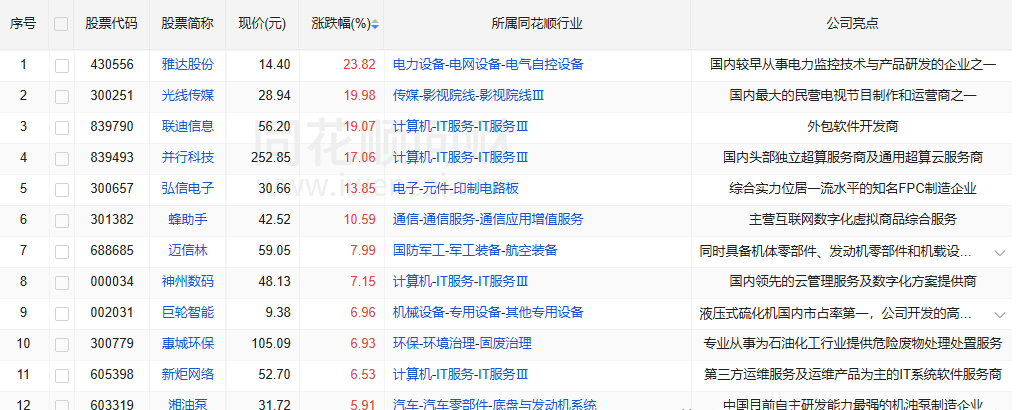Viewport: 1016px width, 410px height.
Task: Click stock code 839790
Action: (x=111, y=126)
